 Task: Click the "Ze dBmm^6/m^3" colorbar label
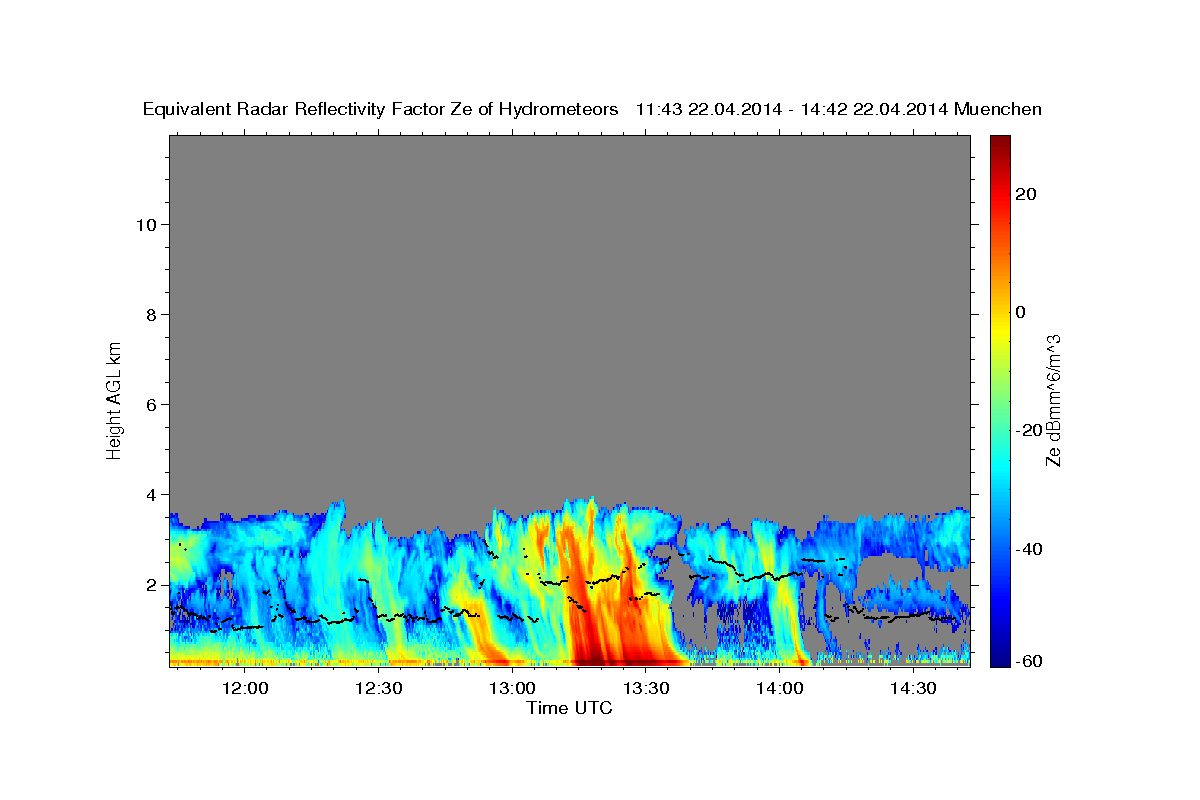(x=1054, y=400)
